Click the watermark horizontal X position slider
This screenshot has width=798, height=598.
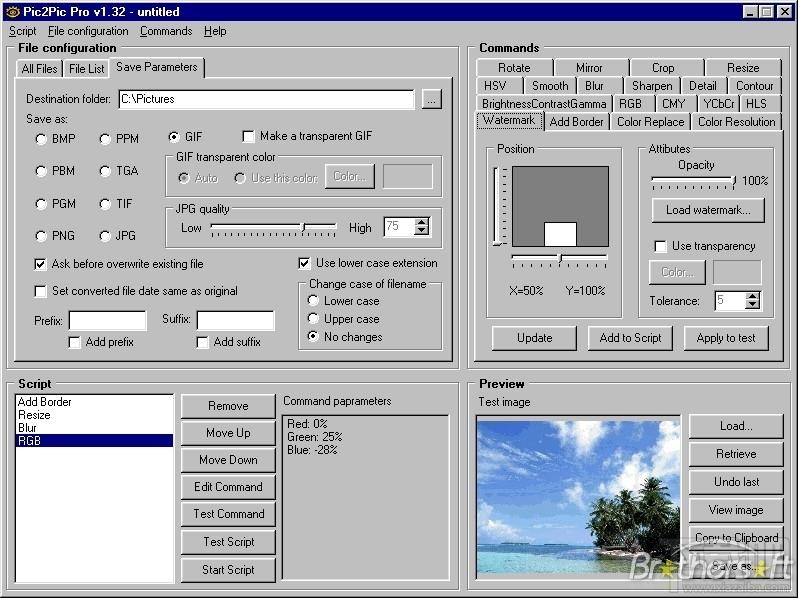point(559,260)
